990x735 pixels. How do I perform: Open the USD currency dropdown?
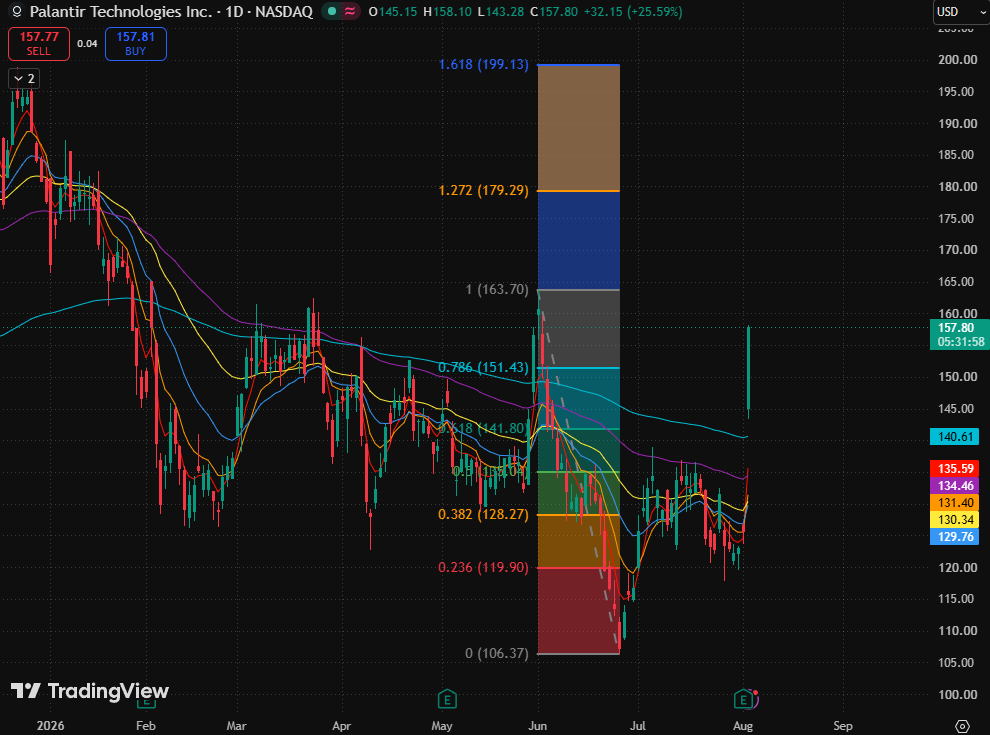pyautogui.click(x=961, y=12)
